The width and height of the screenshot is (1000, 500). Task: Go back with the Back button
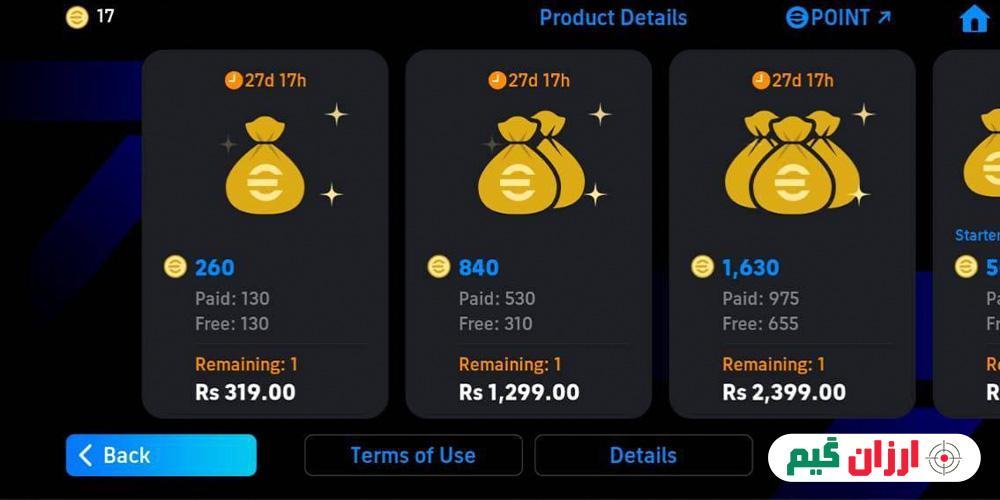click(161, 455)
